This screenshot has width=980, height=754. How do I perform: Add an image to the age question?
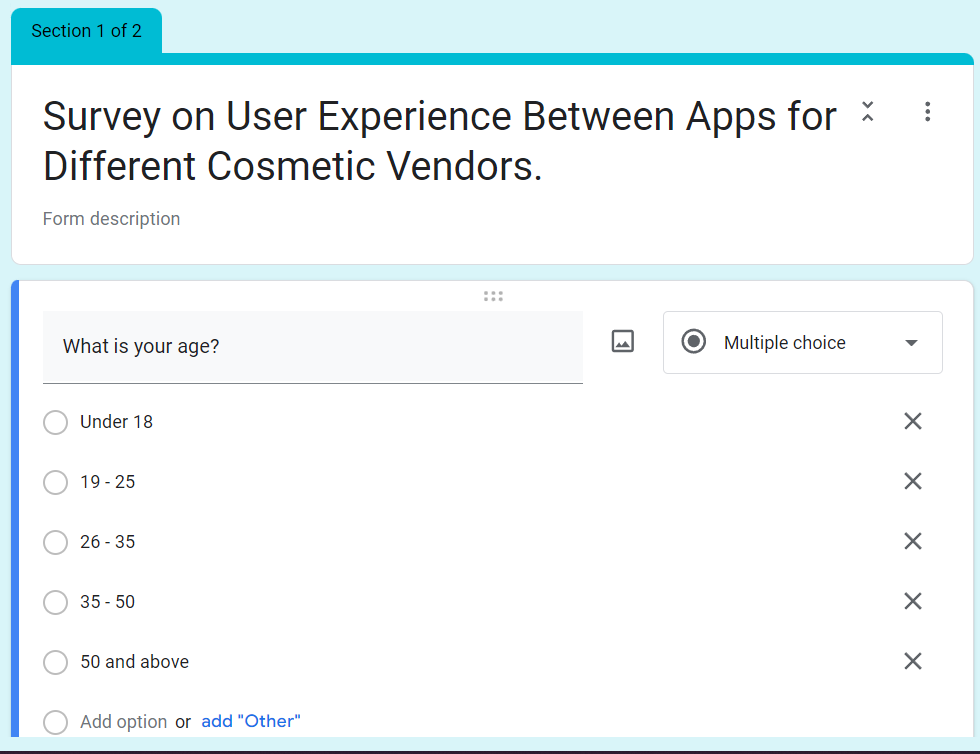point(622,341)
